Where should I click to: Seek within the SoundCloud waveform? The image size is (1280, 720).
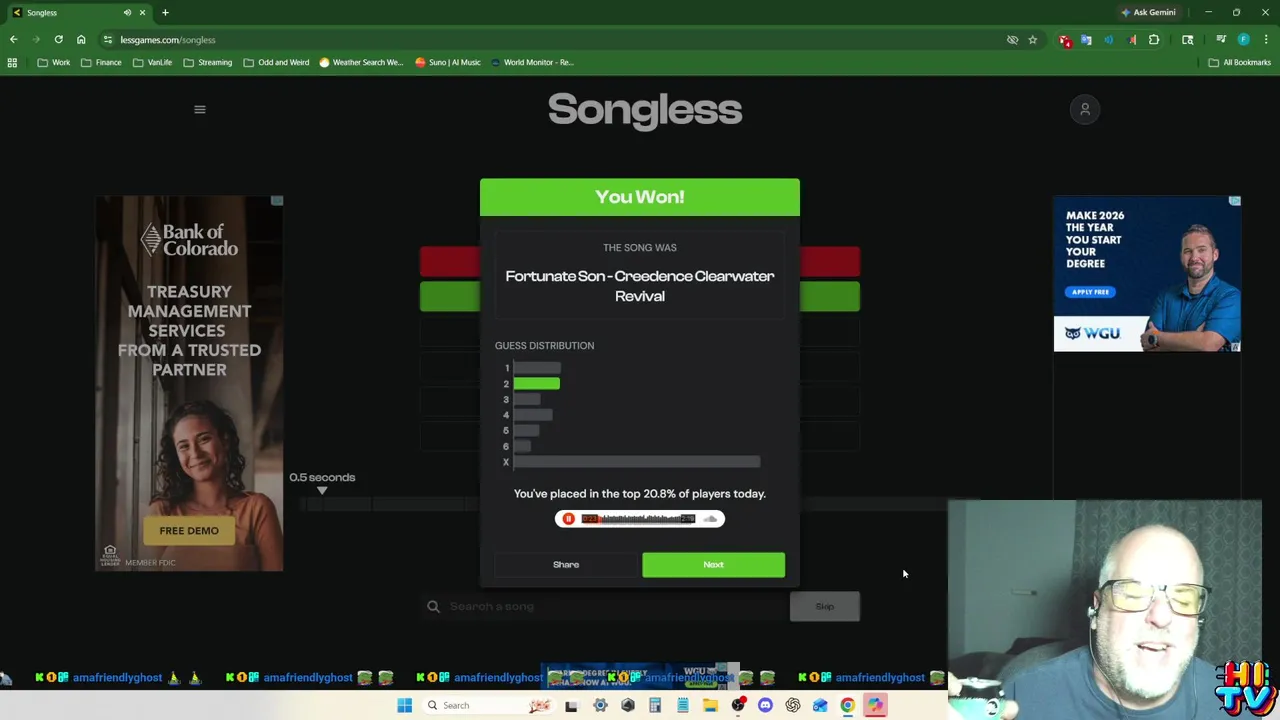point(639,519)
